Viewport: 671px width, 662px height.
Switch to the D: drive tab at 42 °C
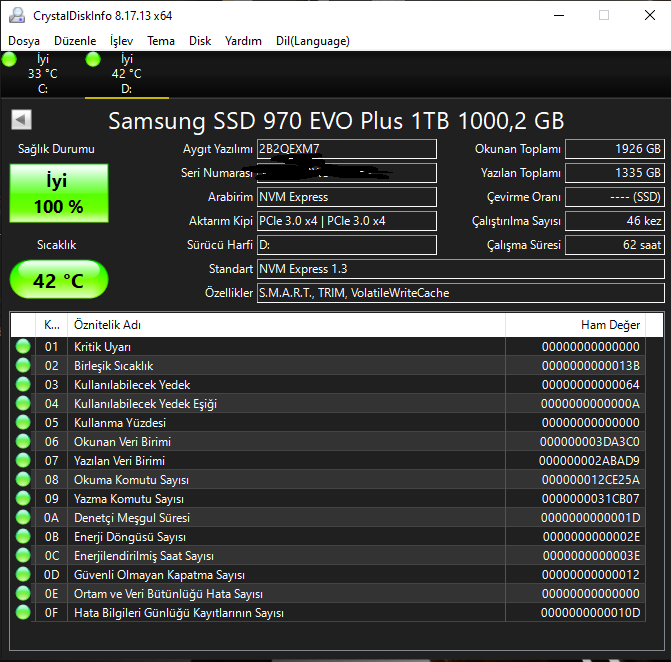pos(127,74)
